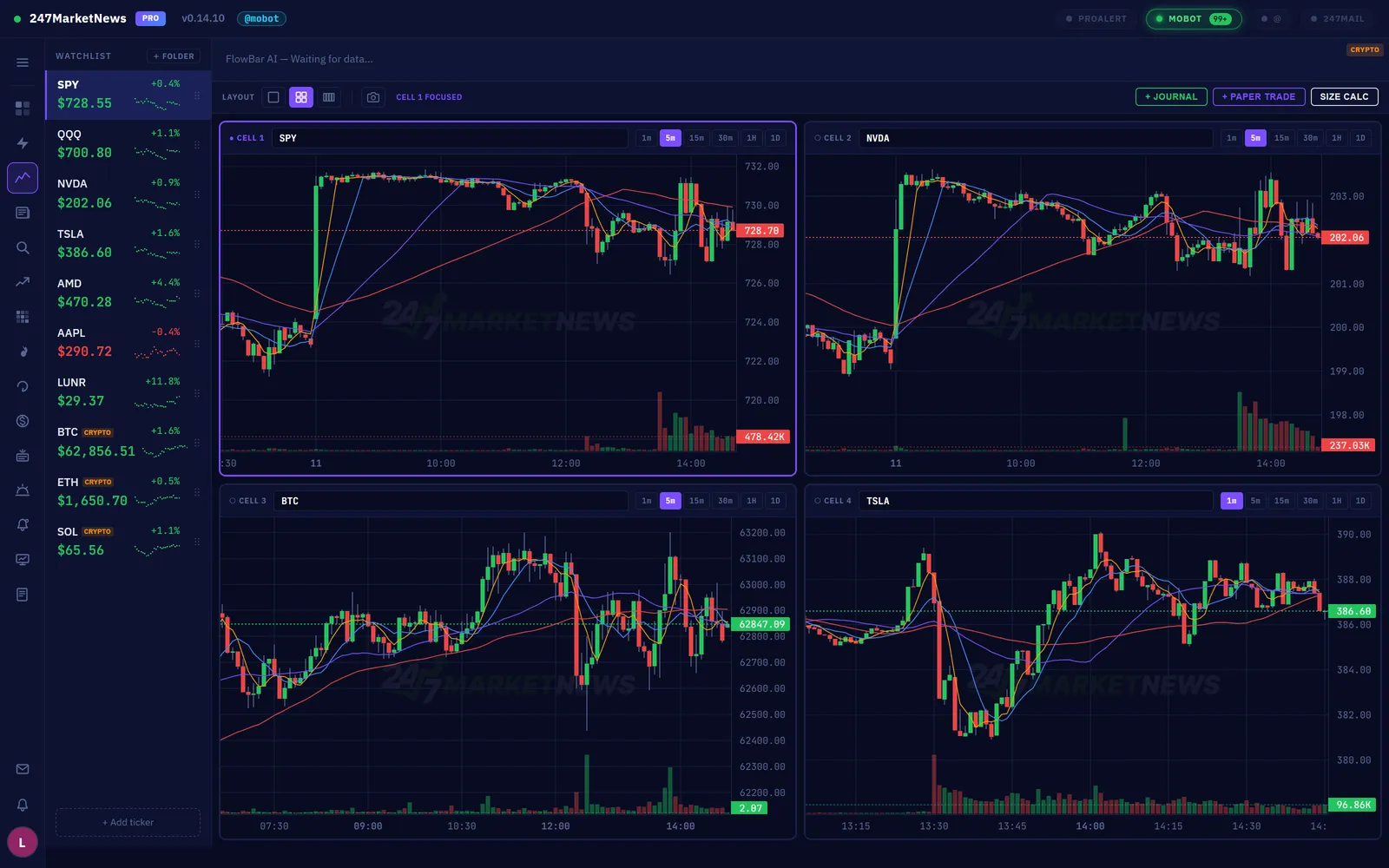Click the circular refresh sidebar icon
1389x868 pixels.
pyautogui.click(x=23, y=386)
